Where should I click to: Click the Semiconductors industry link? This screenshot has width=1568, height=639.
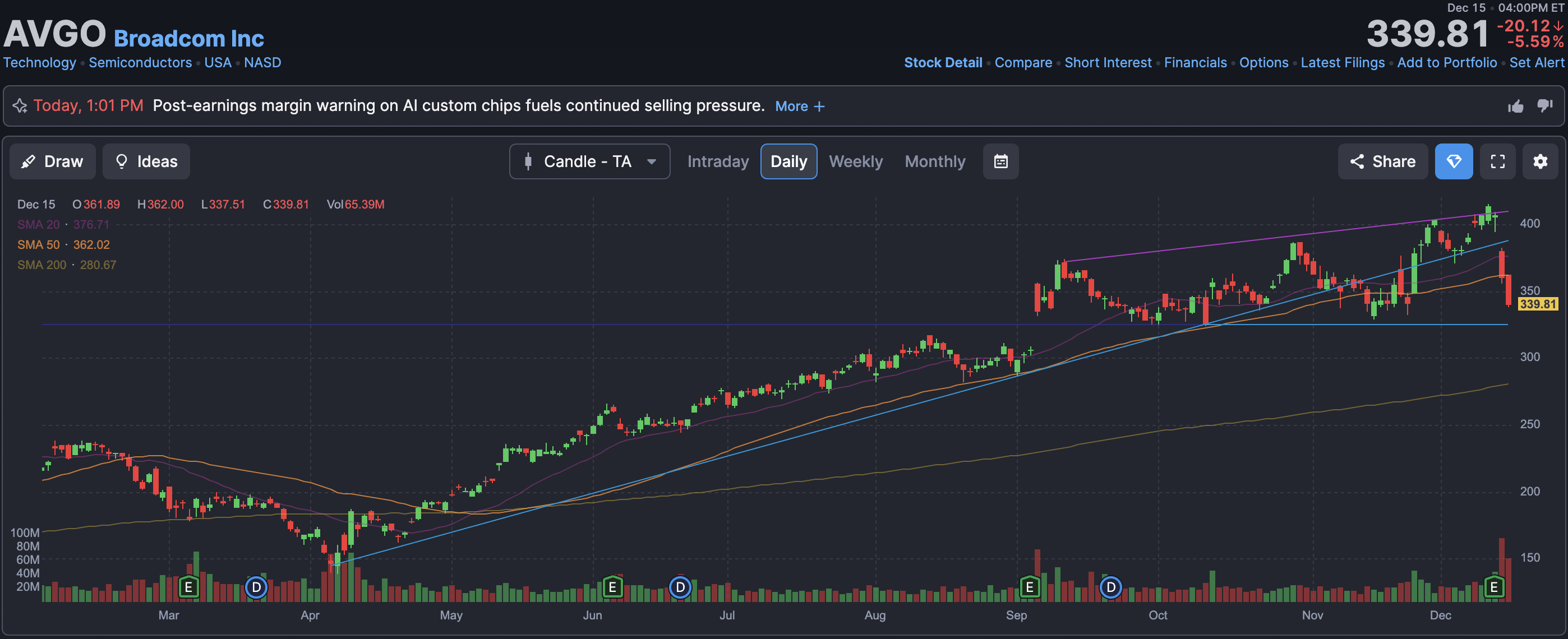click(140, 63)
